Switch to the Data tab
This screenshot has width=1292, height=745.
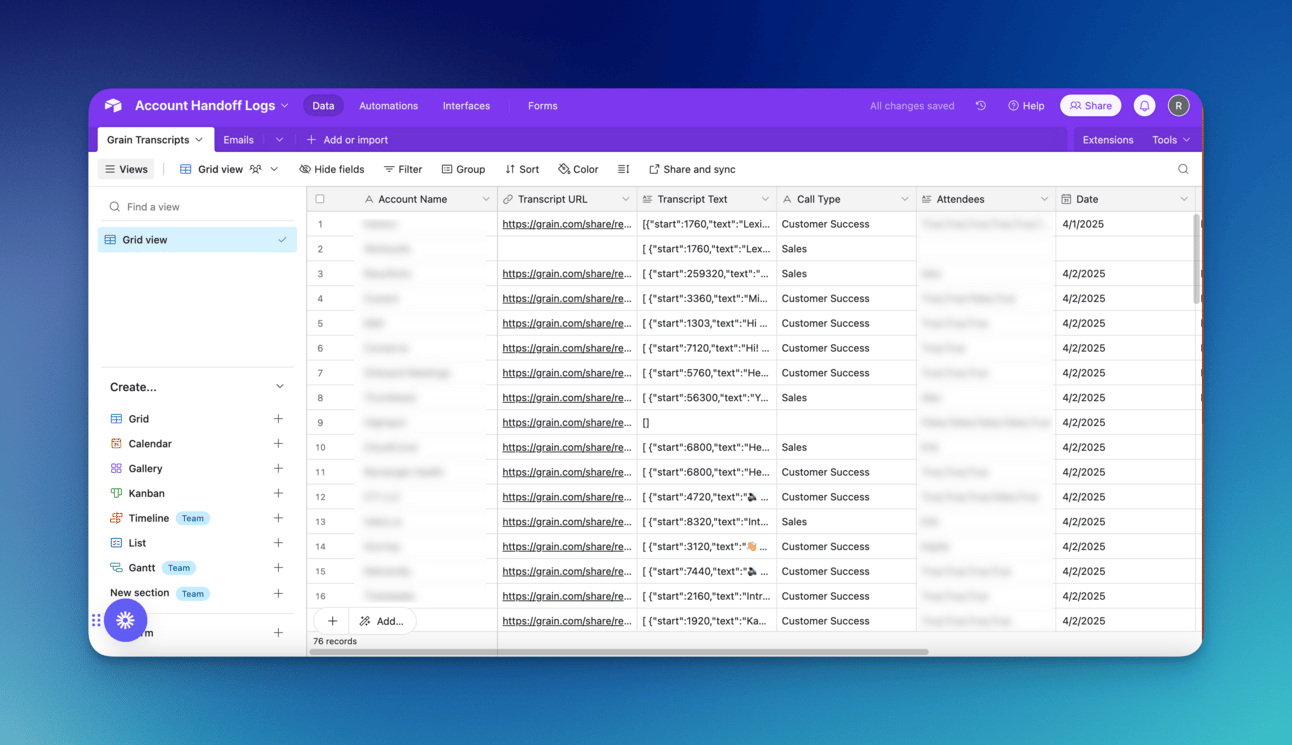click(x=323, y=105)
